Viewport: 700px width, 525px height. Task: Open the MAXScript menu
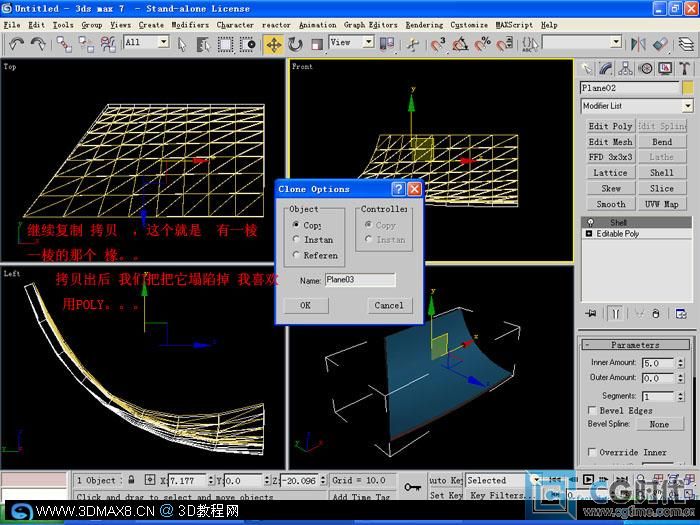pyautogui.click(x=513, y=25)
